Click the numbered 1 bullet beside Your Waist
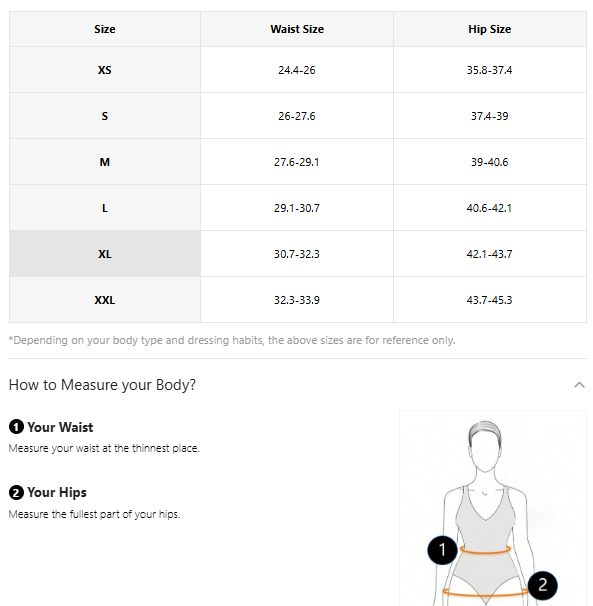 click(16, 427)
